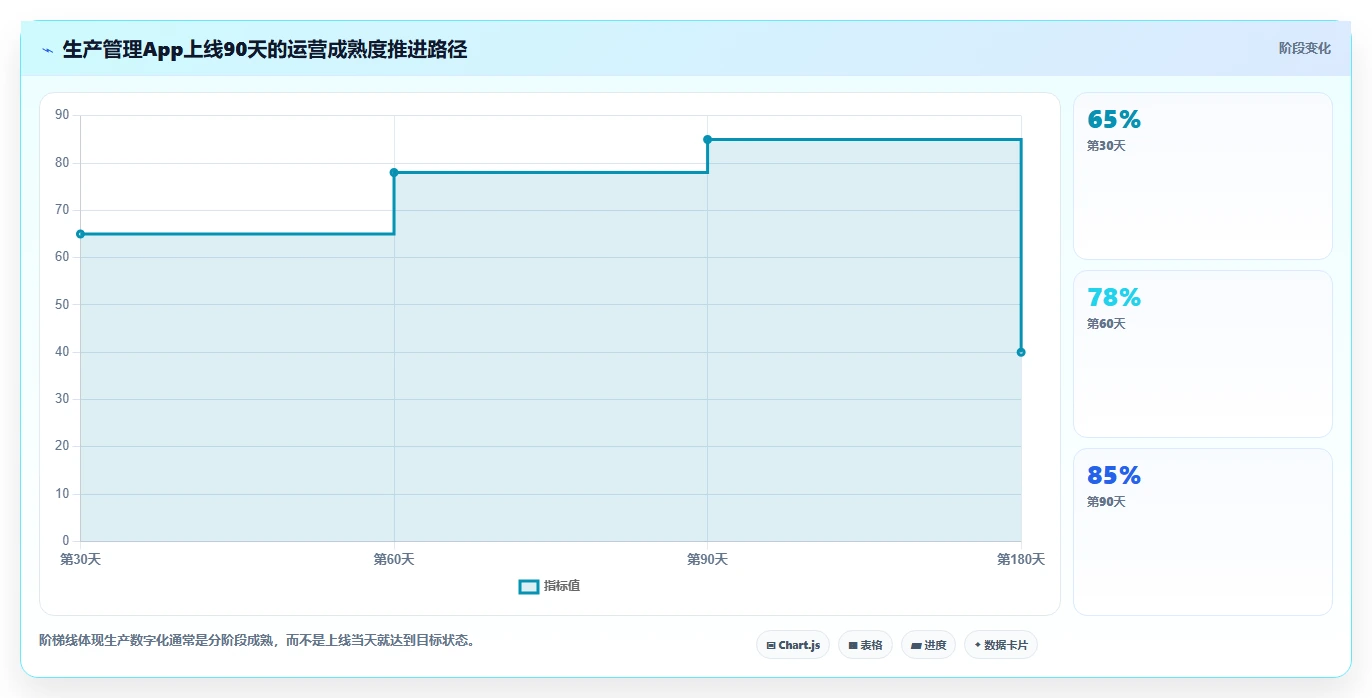1372x698 pixels.
Task: Click the data point at 第180天
Action: pyautogui.click(x=1021, y=352)
